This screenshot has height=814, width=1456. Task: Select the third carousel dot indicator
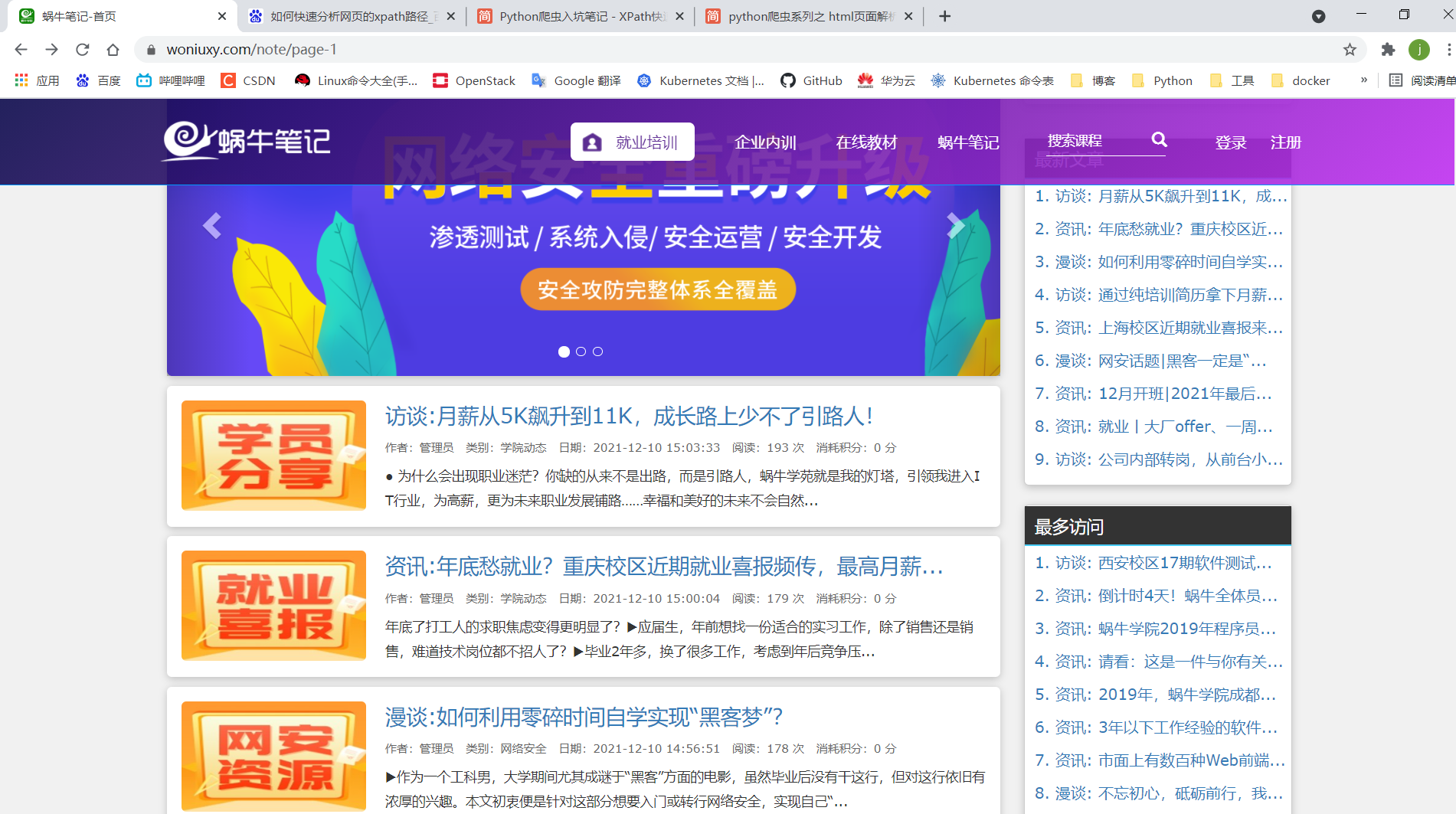click(x=597, y=351)
